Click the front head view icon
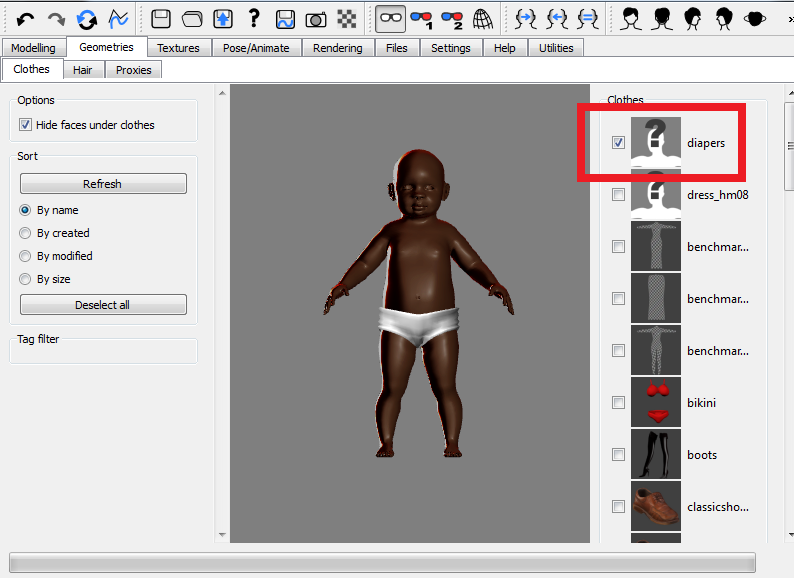This screenshot has height=578, width=794. (x=631, y=19)
